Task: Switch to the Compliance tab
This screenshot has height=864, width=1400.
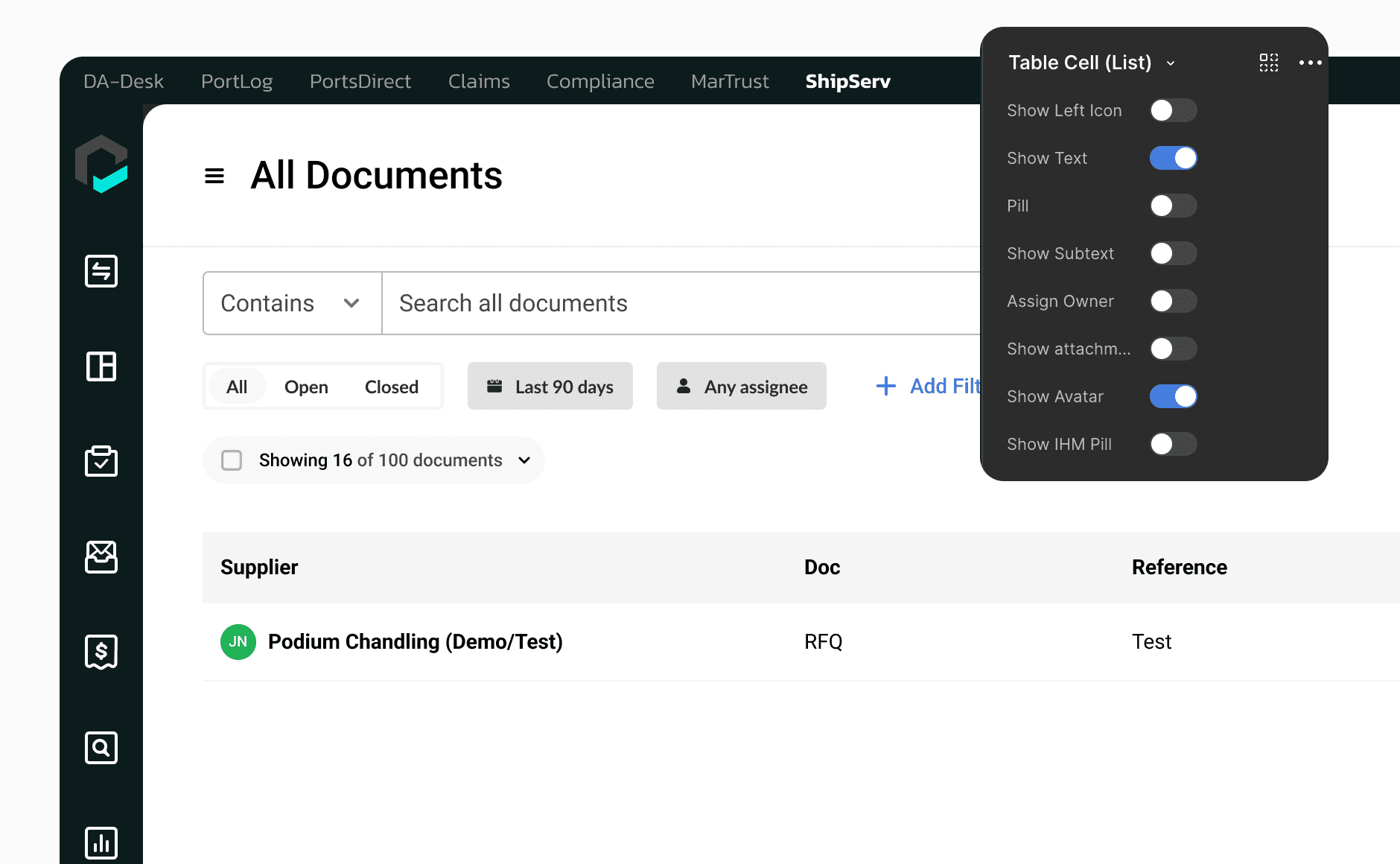Action: click(600, 81)
